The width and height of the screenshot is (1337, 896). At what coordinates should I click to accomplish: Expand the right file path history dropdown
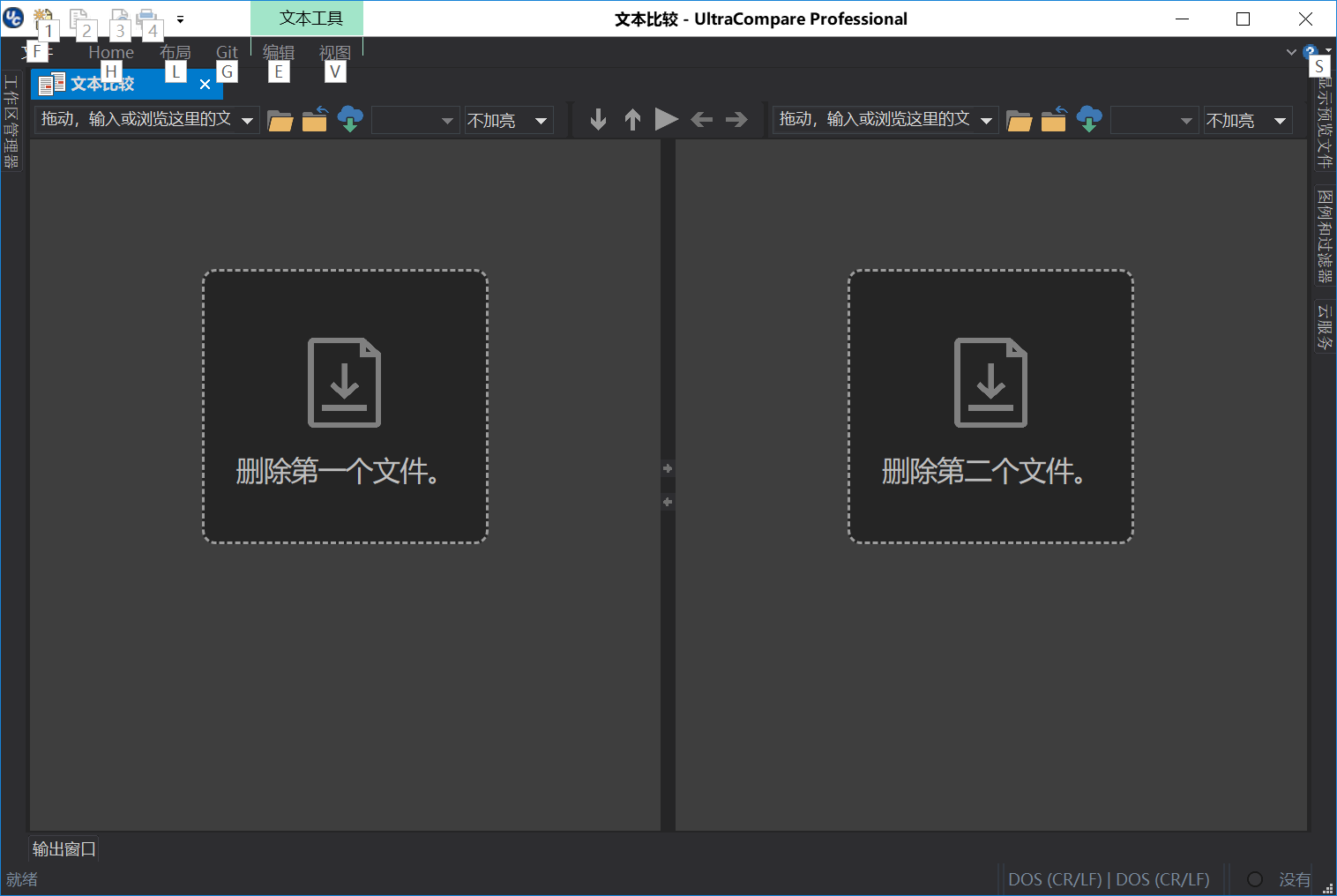point(987,120)
